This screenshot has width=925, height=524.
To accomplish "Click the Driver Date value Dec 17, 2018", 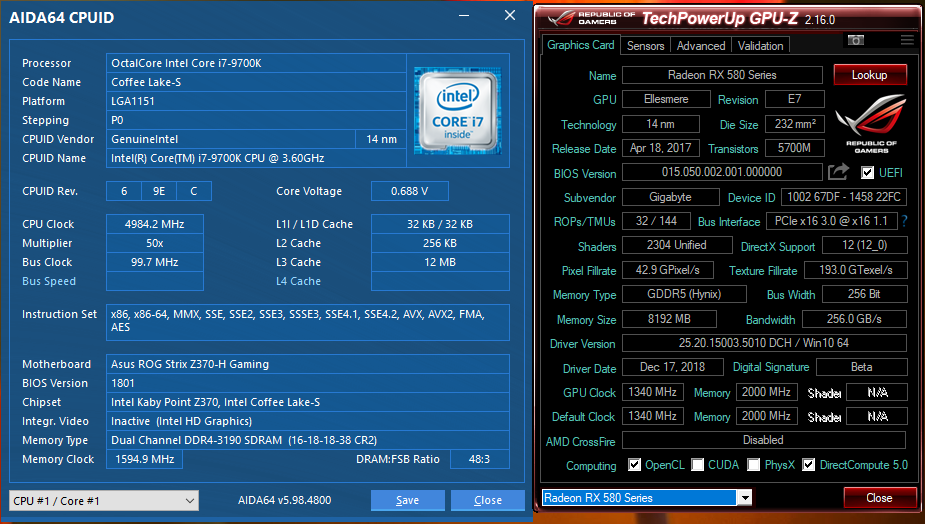I will click(x=673, y=367).
